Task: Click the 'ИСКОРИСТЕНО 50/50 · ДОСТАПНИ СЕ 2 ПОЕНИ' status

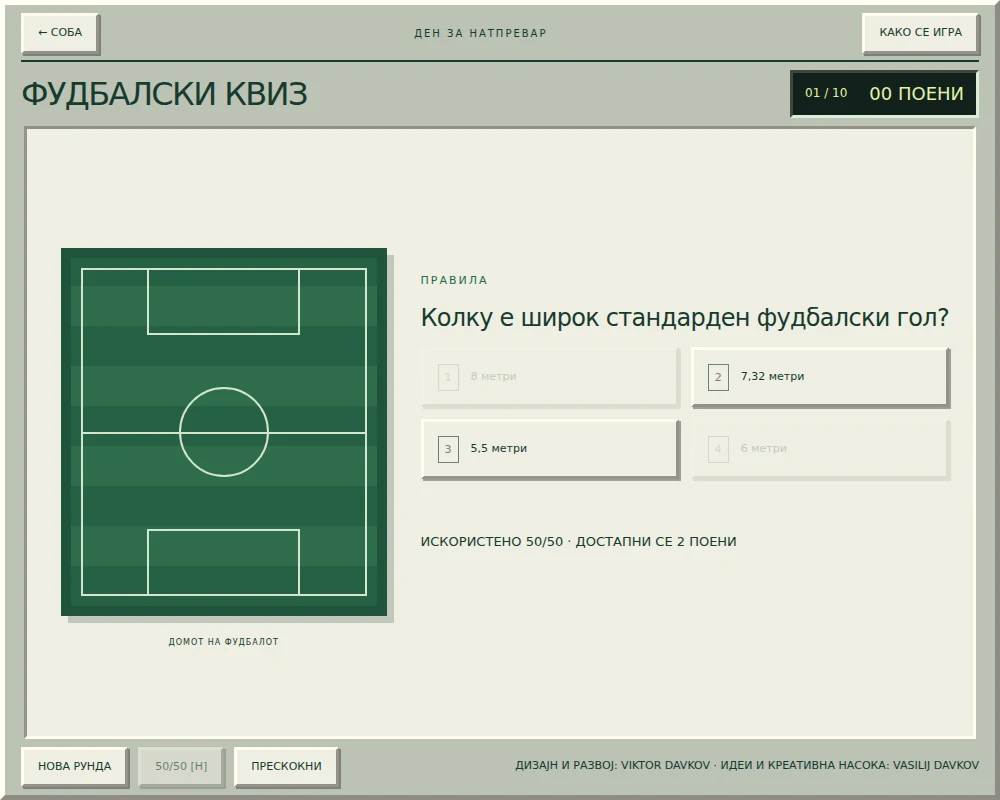Action: (578, 542)
